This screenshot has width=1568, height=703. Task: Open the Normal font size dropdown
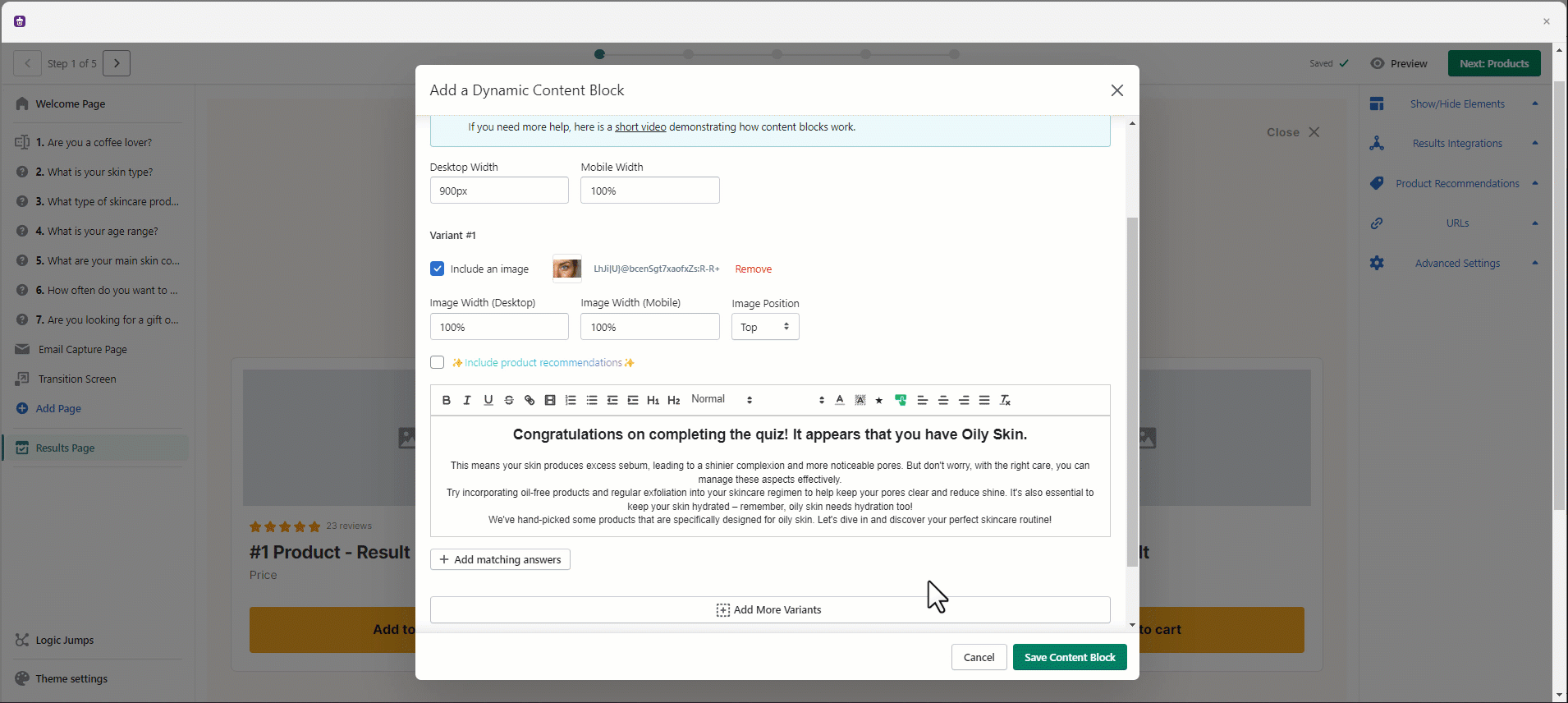(722, 399)
